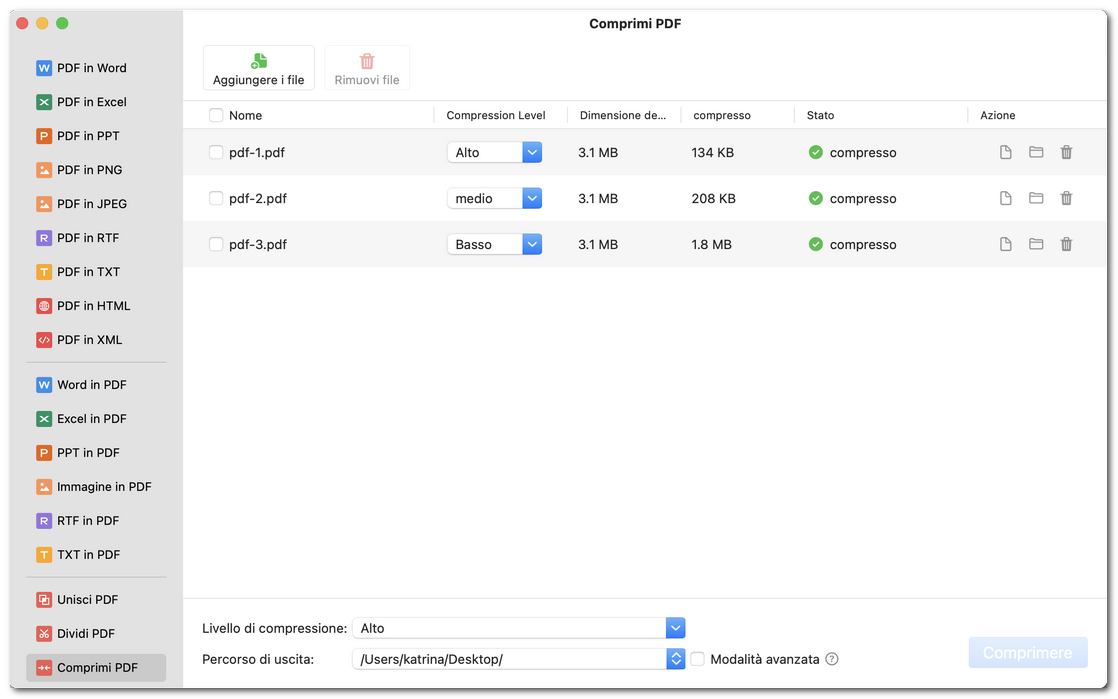
Task: Open the Compression Level dropdown for pdf-1.pdf
Action: tap(531, 152)
